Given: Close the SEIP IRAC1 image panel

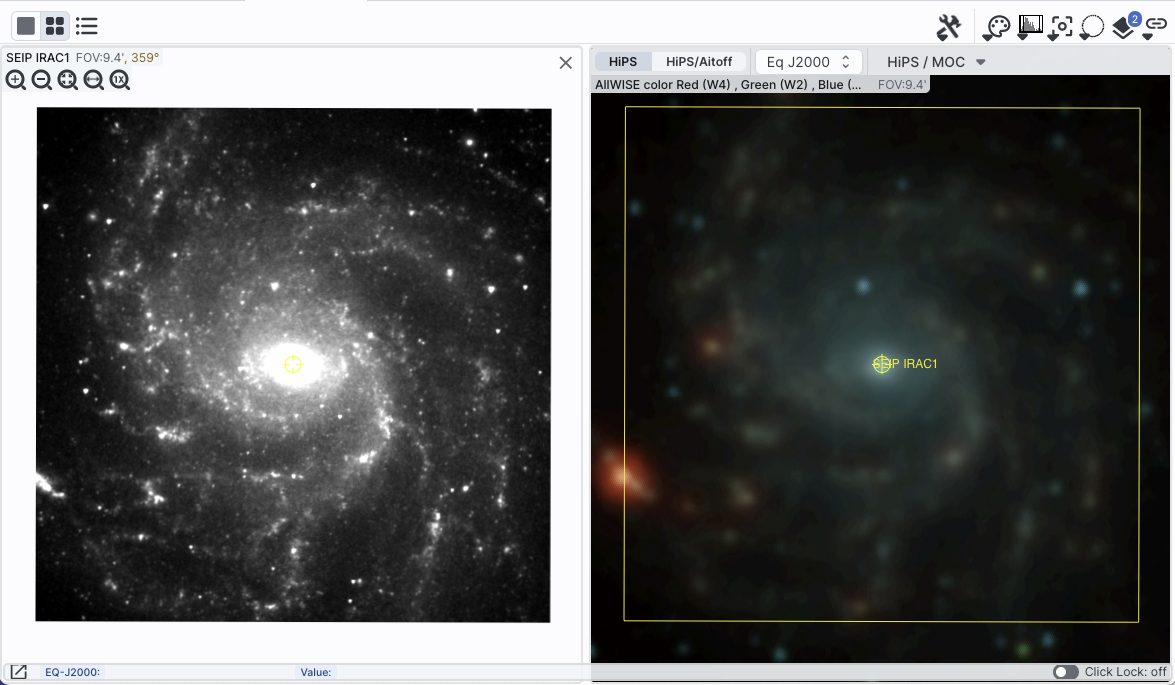Looking at the screenshot, I should tap(566, 63).
